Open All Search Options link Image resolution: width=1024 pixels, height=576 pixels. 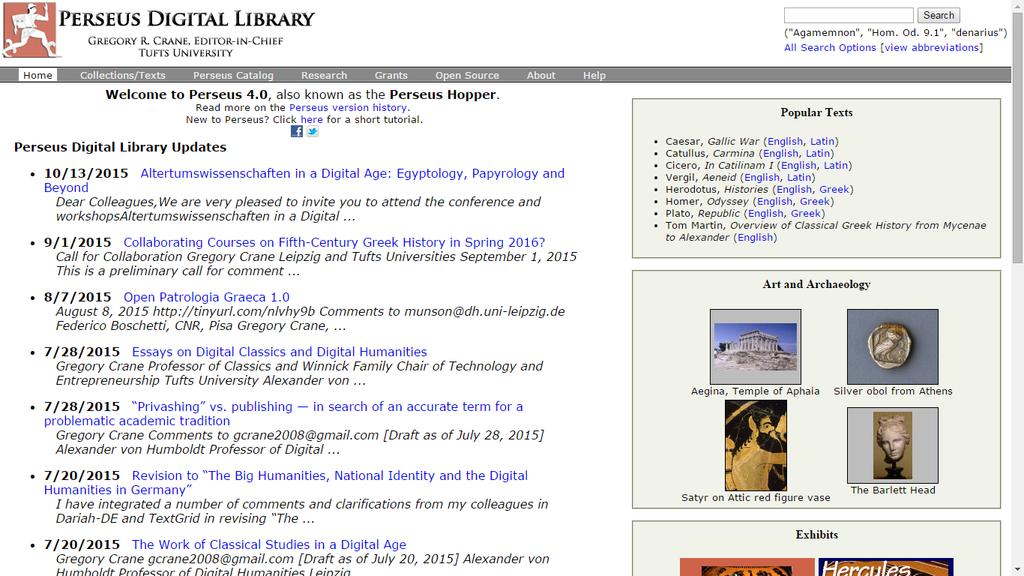coord(830,48)
